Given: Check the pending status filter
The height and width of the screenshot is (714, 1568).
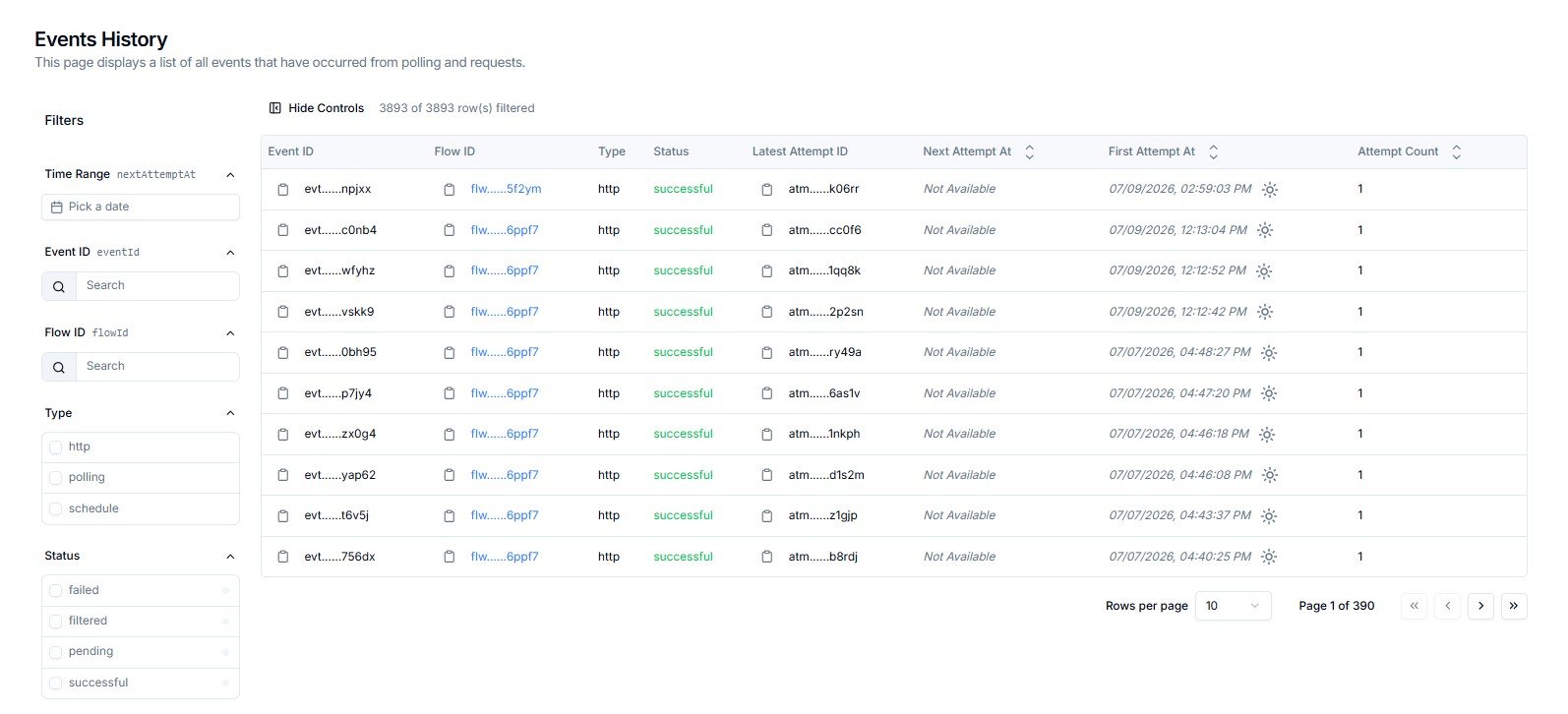Looking at the screenshot, I should pos(55,652).
